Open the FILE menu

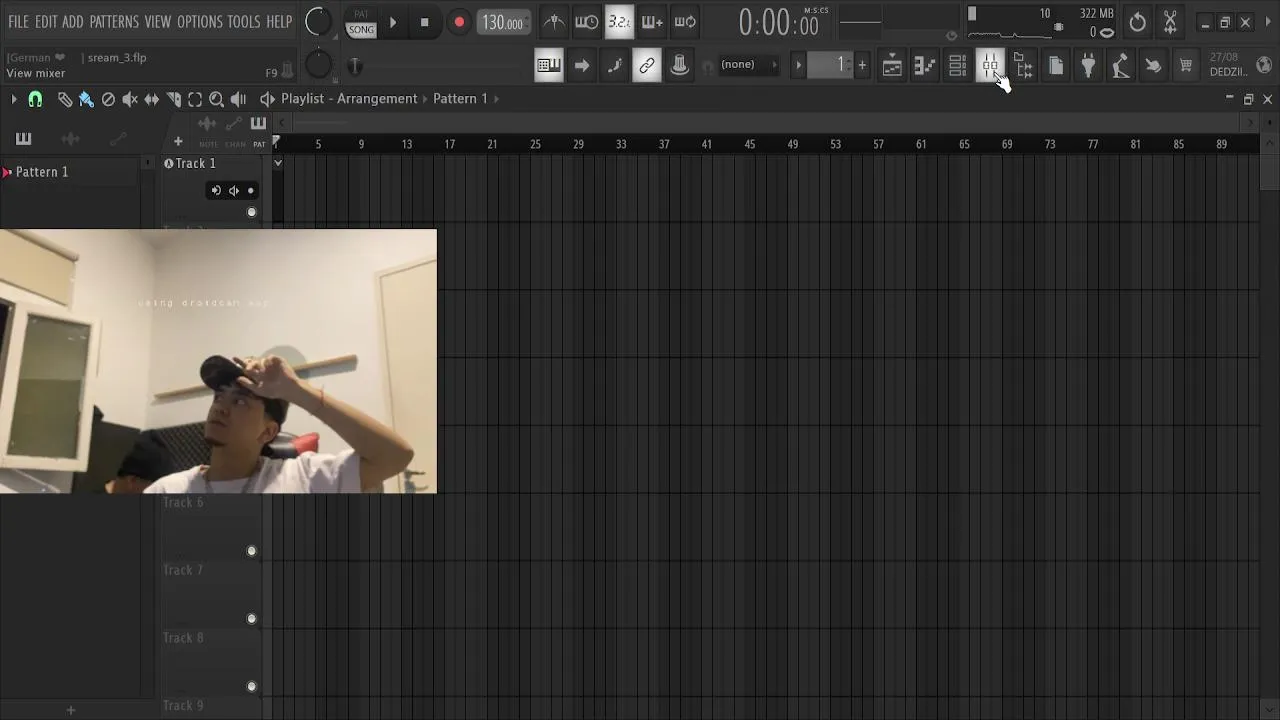(x=18, y=22)
